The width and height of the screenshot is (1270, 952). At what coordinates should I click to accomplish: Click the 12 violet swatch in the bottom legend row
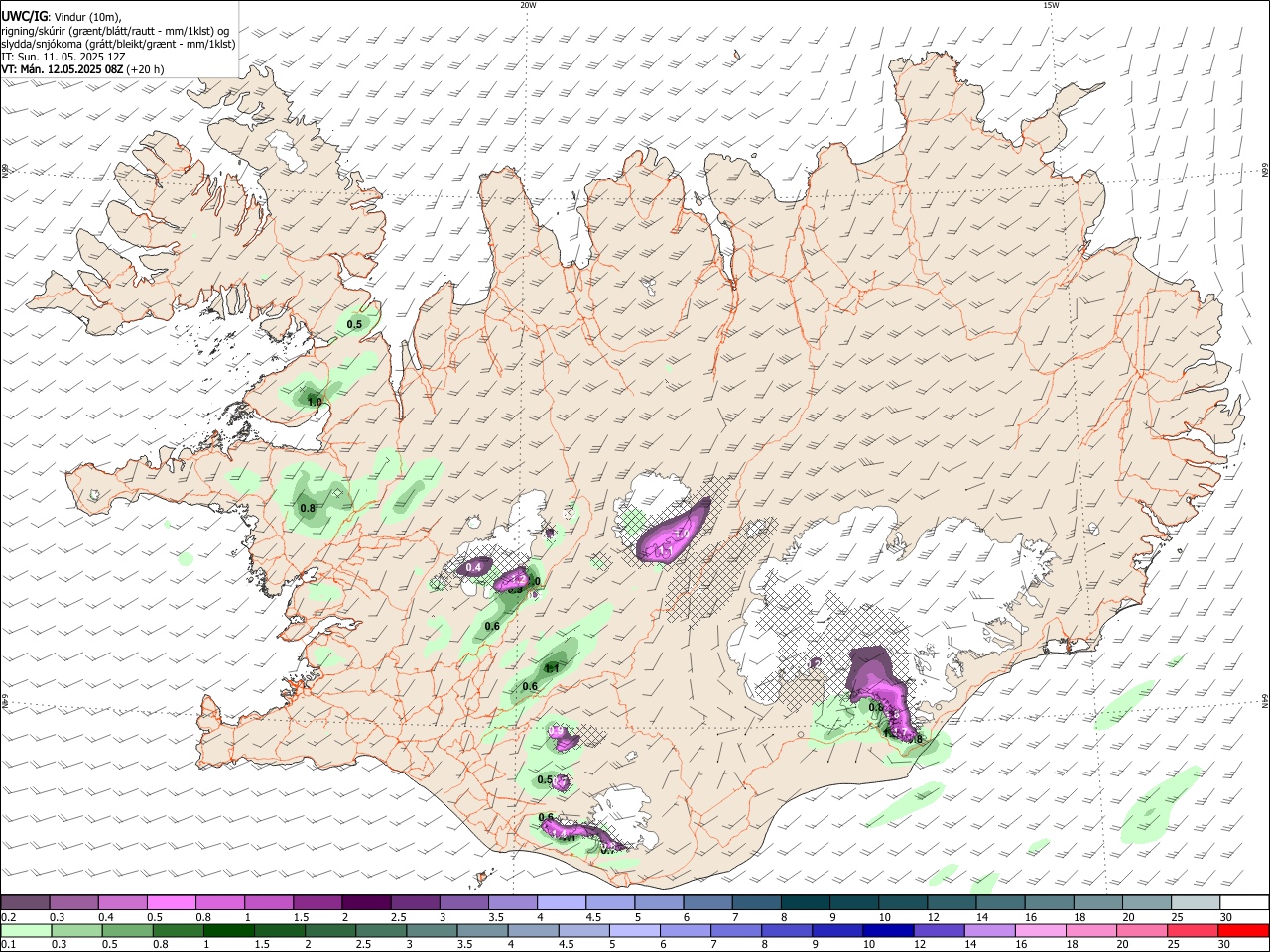point(938,930)
